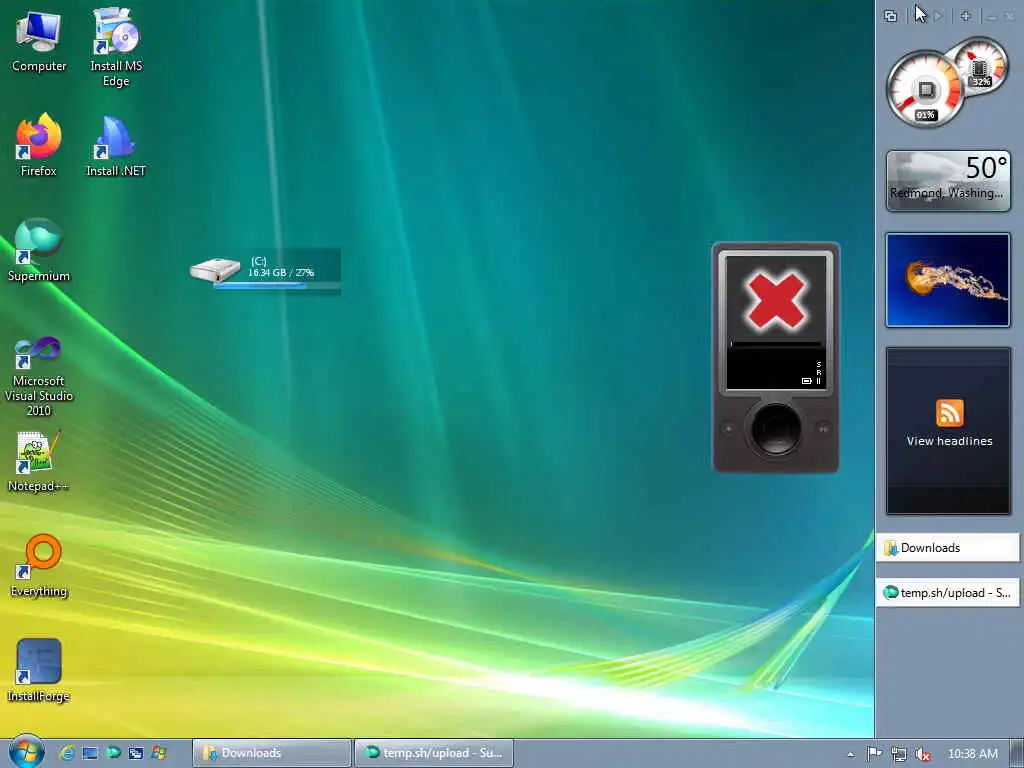Viewport: 1024px width, 768px height.
Task: Click the red X on player screen
Action: click(x=776, y=300)
